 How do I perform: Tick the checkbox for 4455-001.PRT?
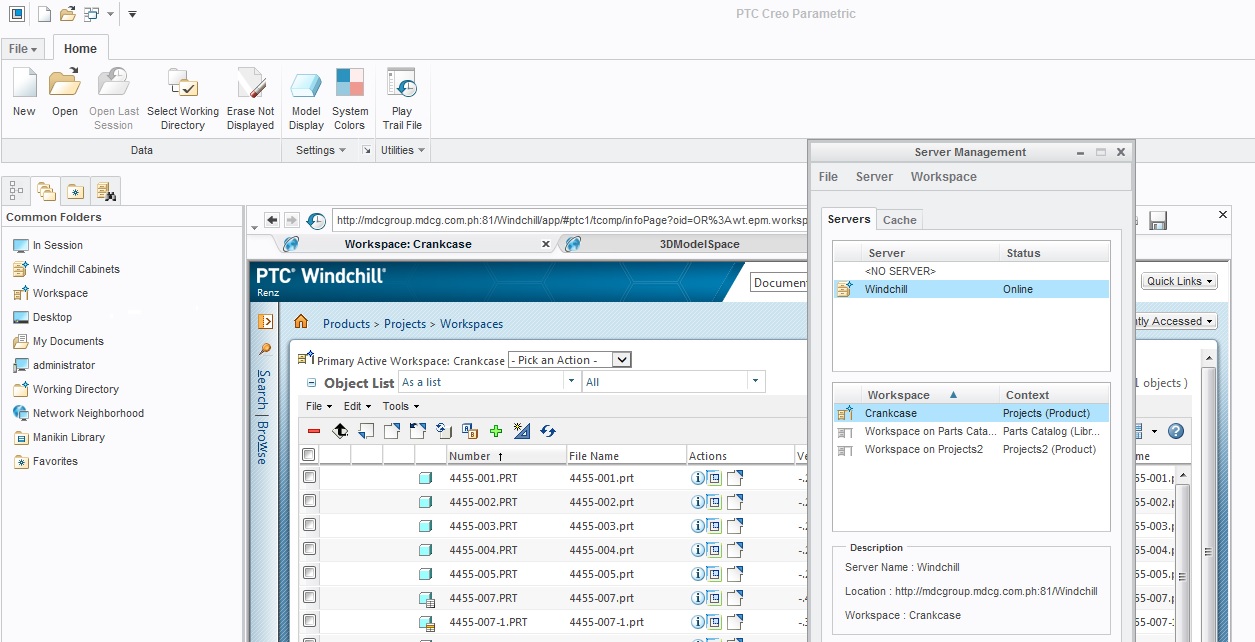pos(309,477)
